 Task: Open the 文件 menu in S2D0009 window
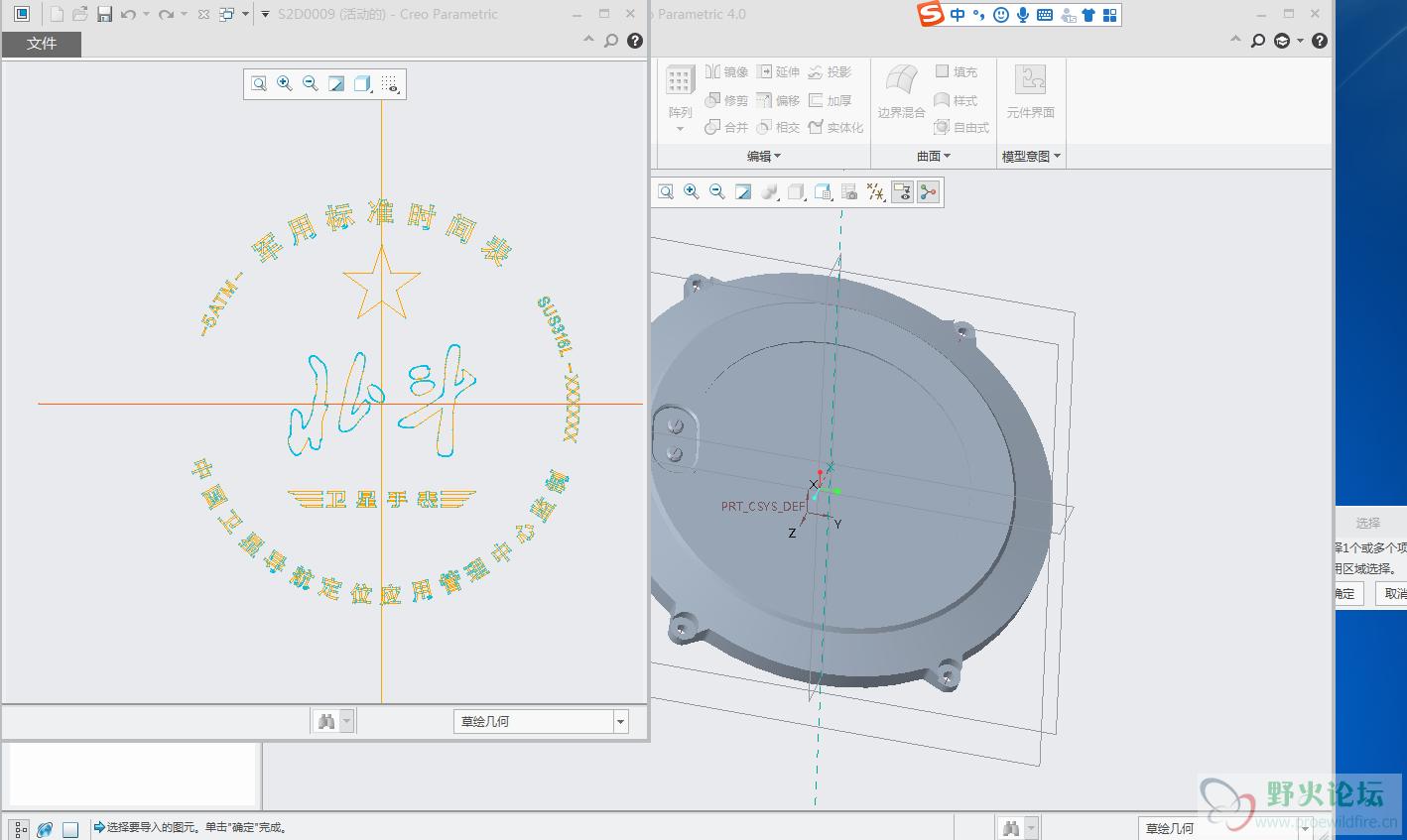click(x=42, y=44)
